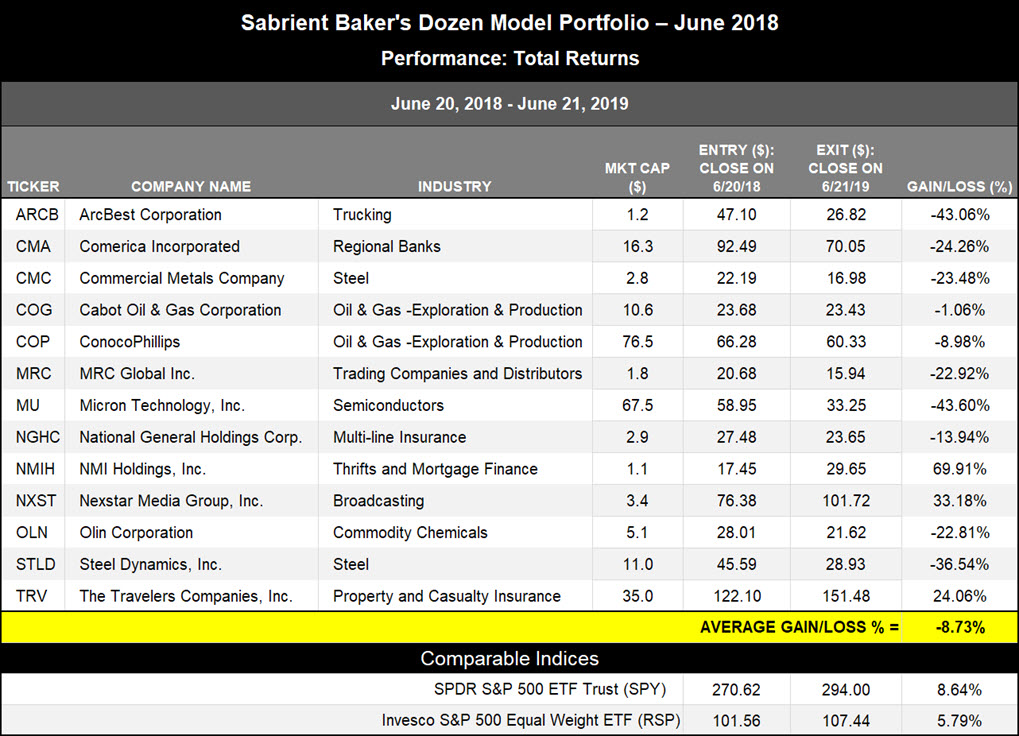Click Nexstar's exit price 101.72
Image resolution: width=1019 pixels, height=736 pixels.
tap(845, 501)
